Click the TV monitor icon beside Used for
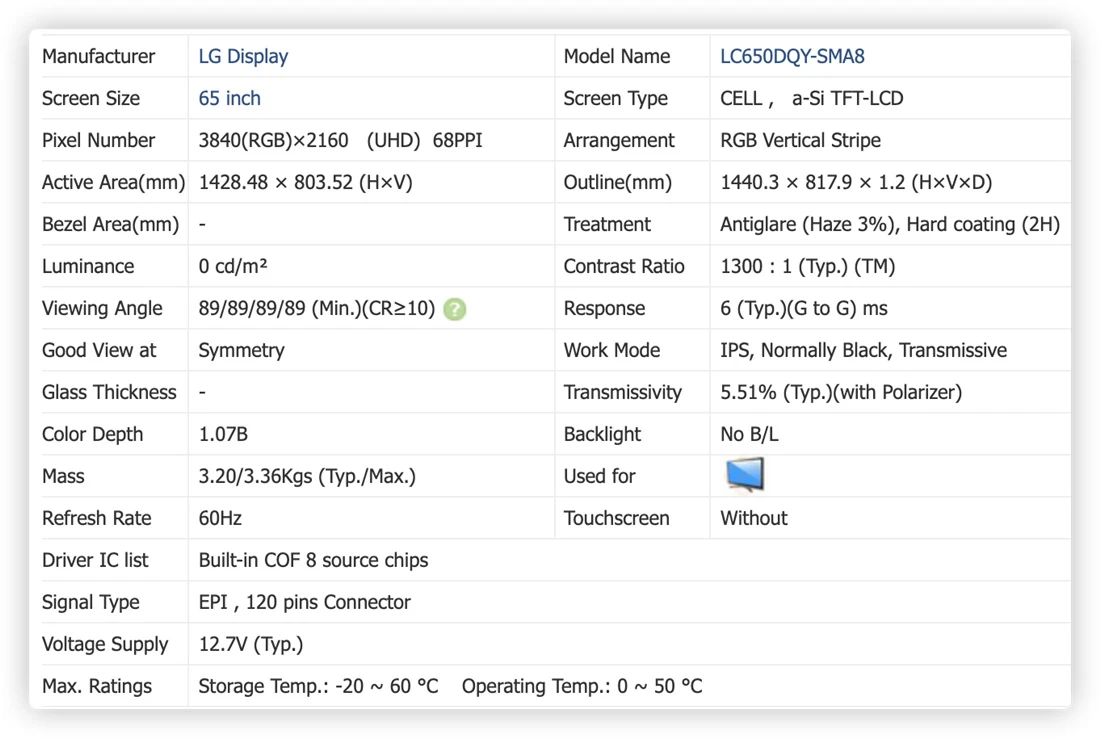The height and width of the screenshot is (738, 1100). click(x=744, y=475)
